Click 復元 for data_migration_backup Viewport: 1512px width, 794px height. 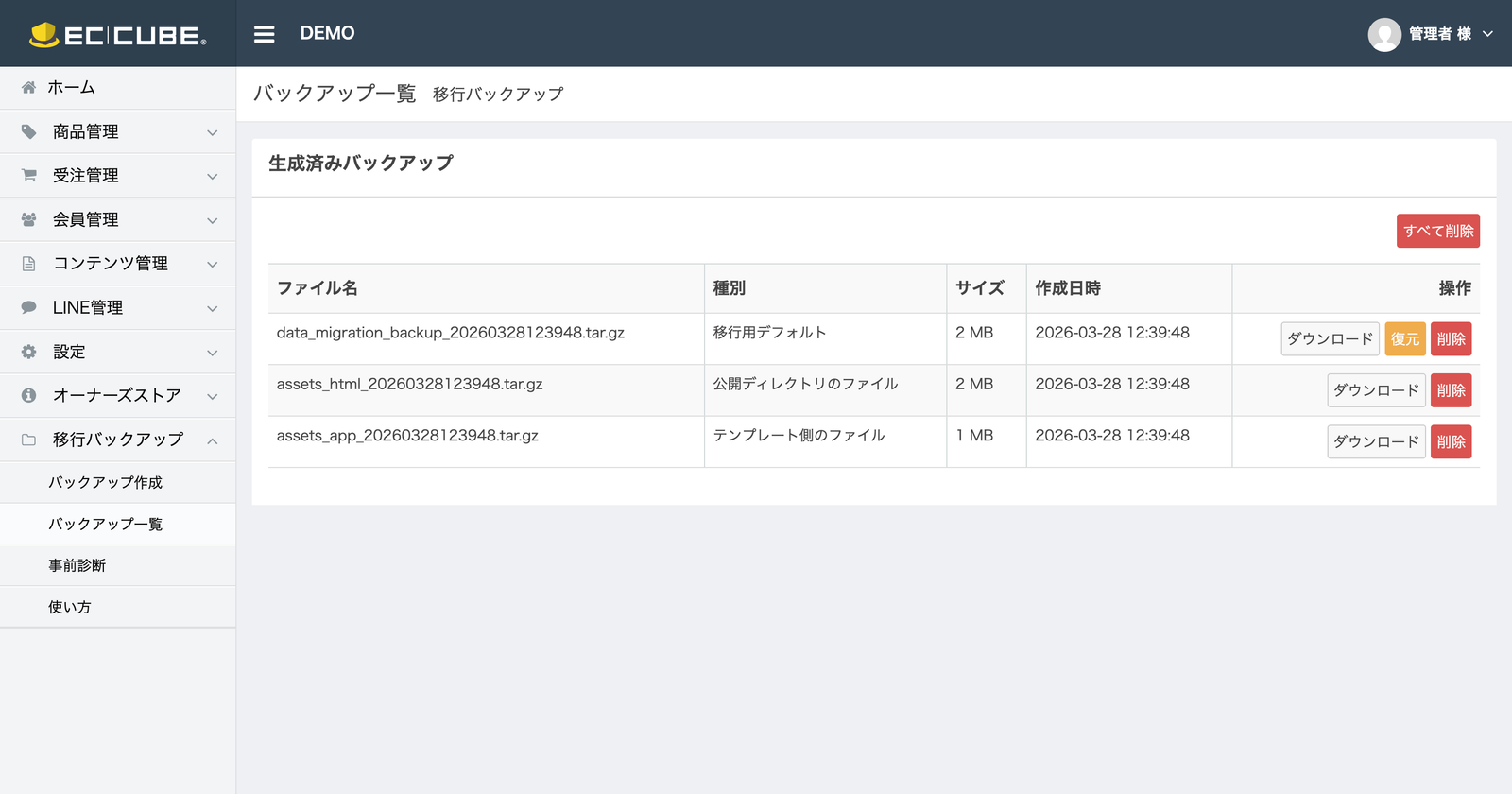point(1405,339)
